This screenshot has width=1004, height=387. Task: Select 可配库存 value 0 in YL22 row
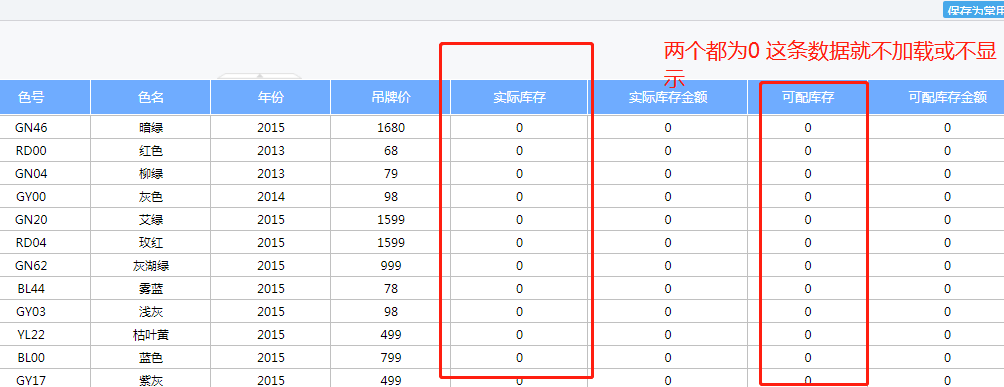[808, 334]
